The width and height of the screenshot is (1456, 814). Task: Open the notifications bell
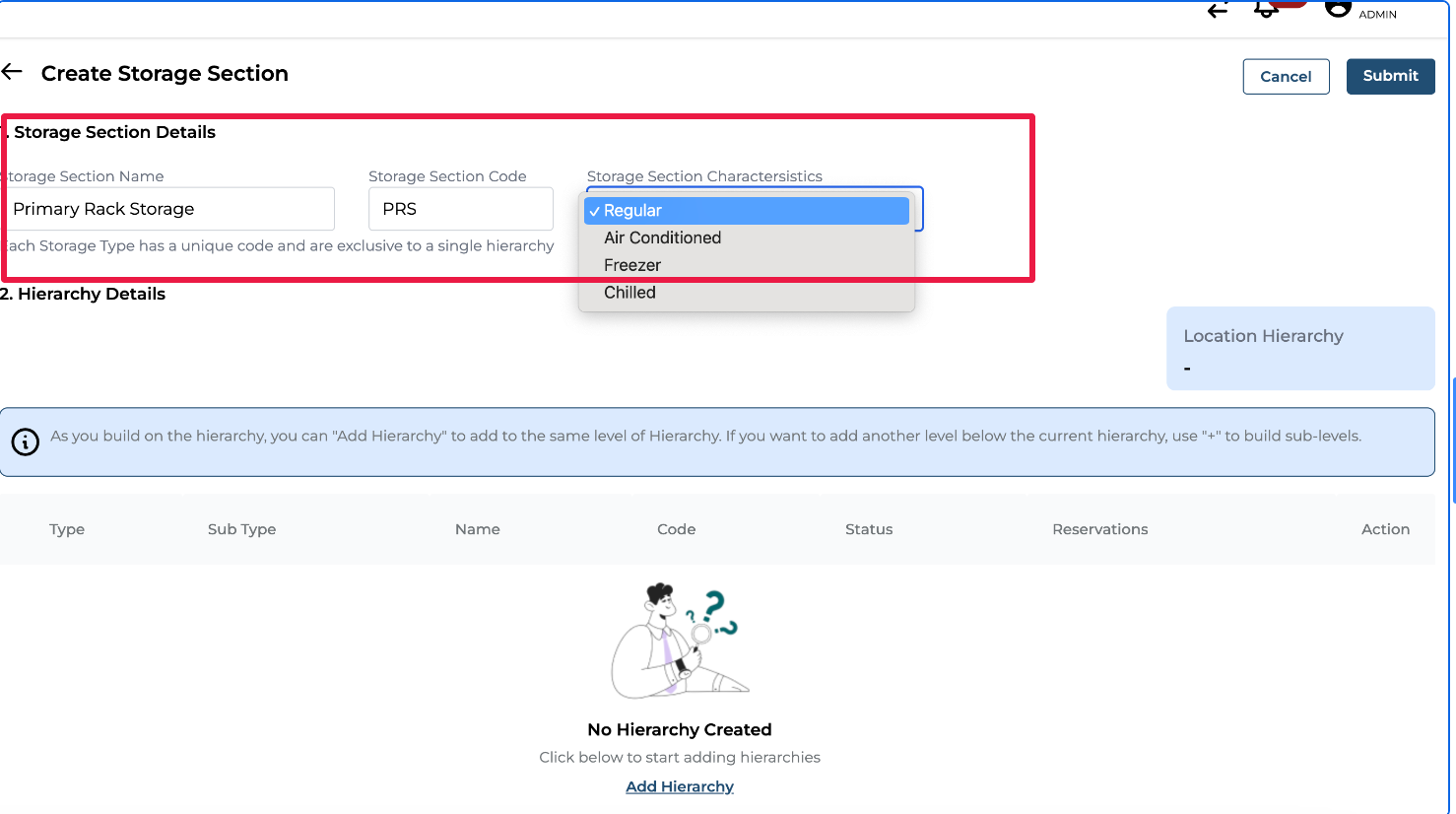click(1265, 10)
